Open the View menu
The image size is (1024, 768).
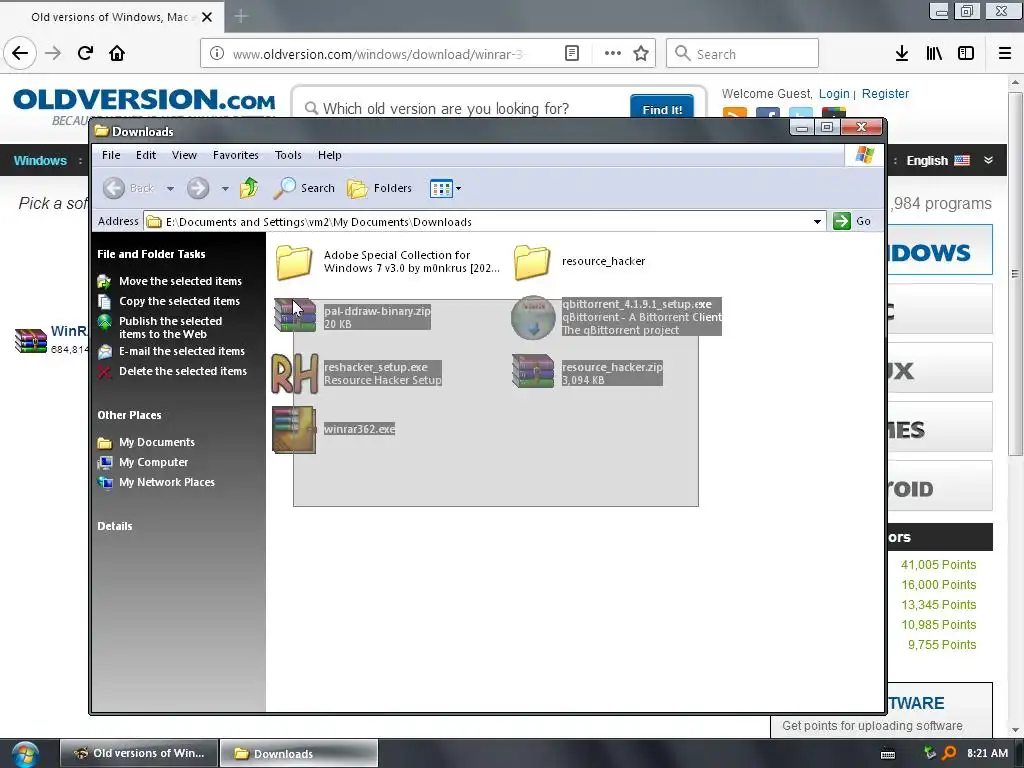(x=184, y=155)
